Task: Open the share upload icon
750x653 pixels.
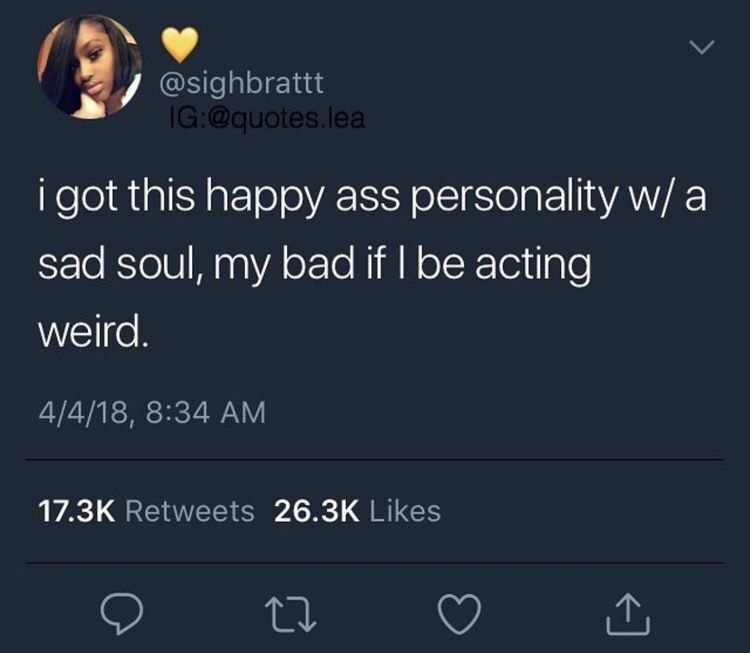Action: pos(628,614)
